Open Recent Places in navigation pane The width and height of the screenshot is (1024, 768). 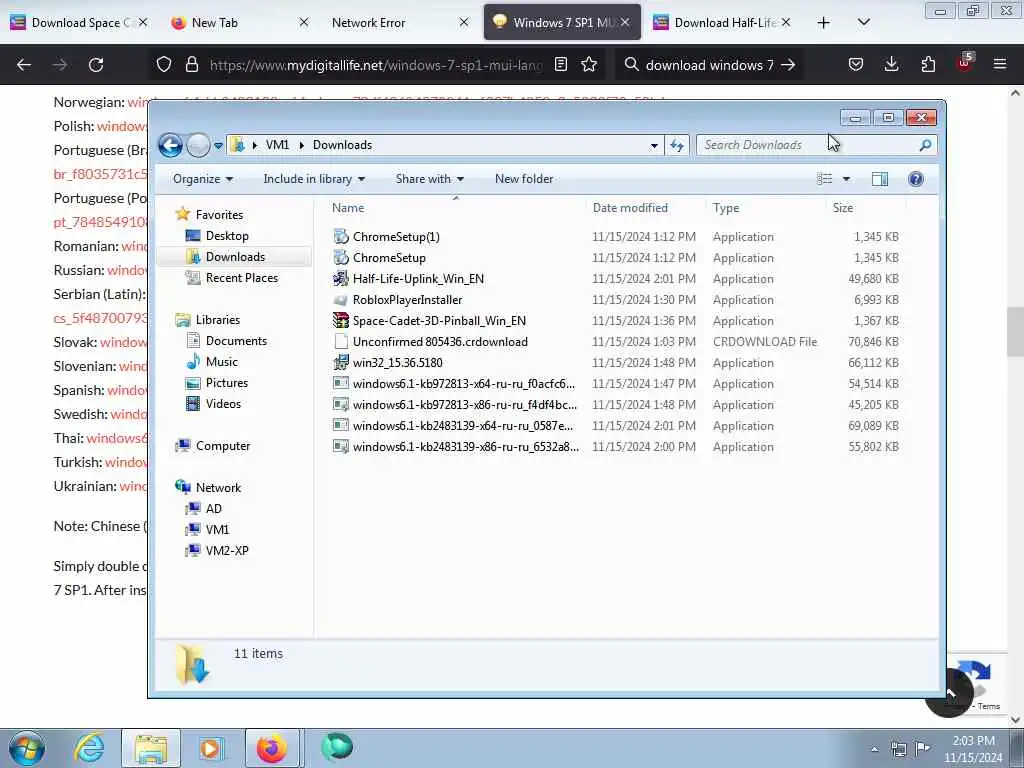point(242,278)
